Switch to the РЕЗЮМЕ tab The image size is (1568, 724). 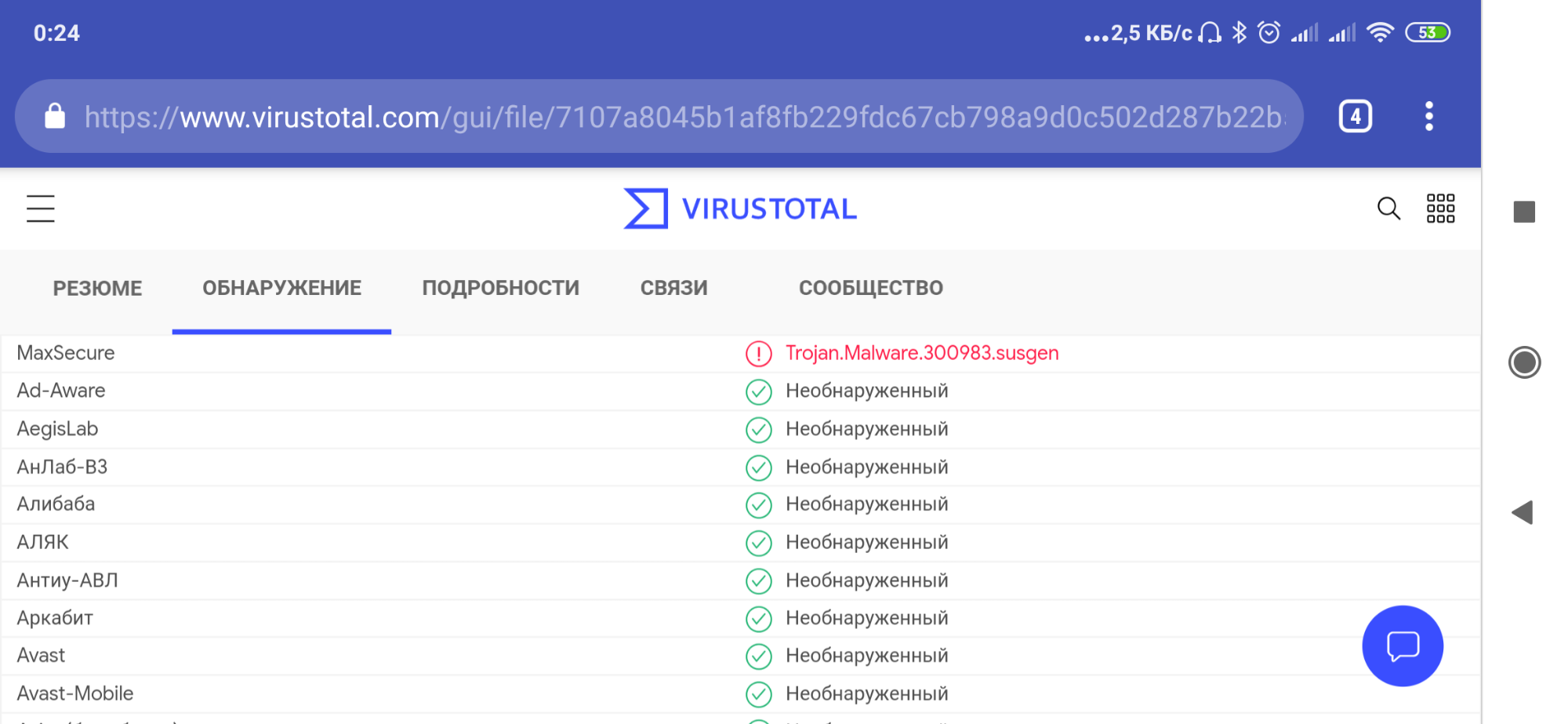coord(98,288)
